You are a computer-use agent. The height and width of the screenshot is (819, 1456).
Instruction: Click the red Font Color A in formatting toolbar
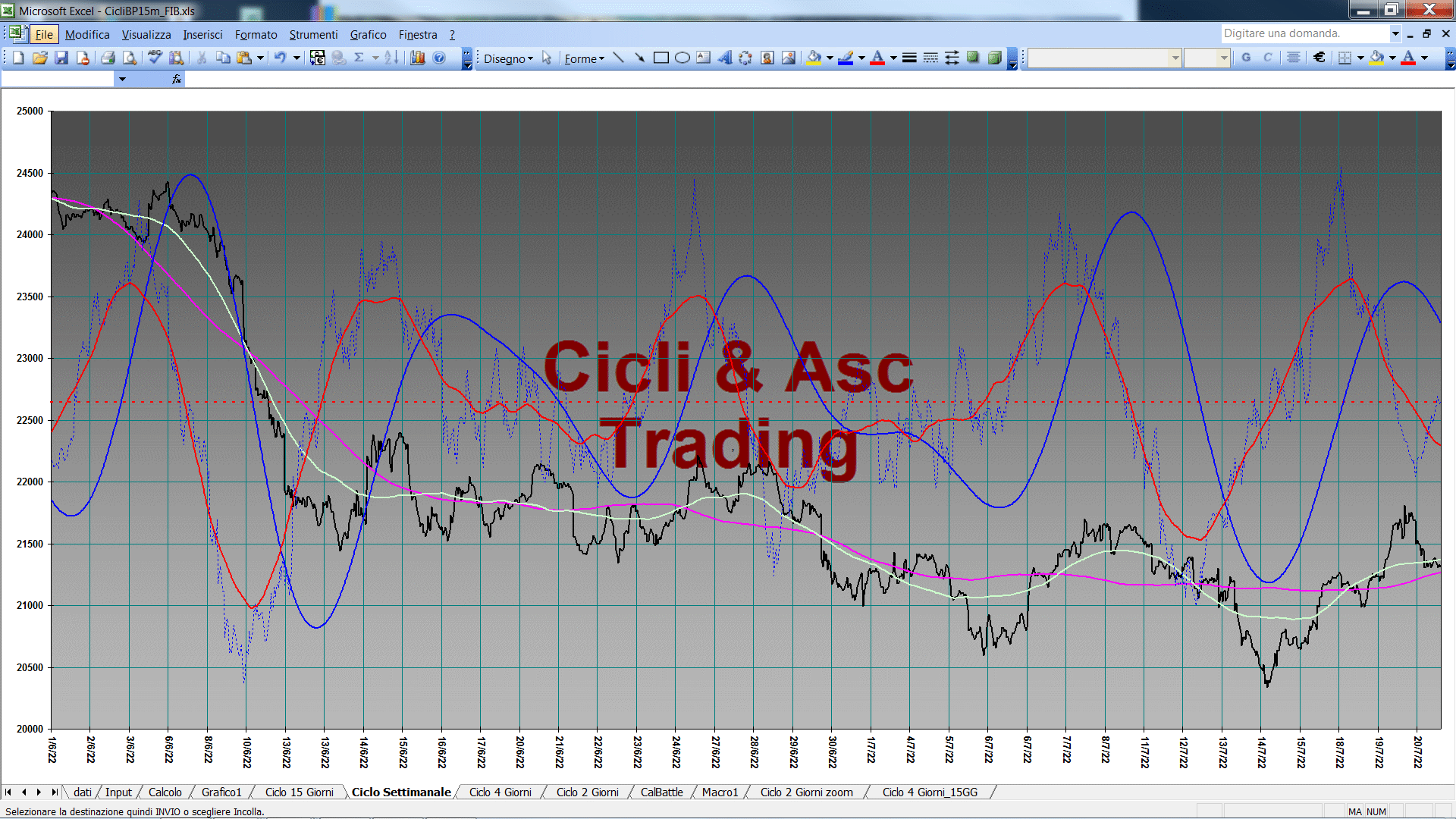tap(1408, 58)
